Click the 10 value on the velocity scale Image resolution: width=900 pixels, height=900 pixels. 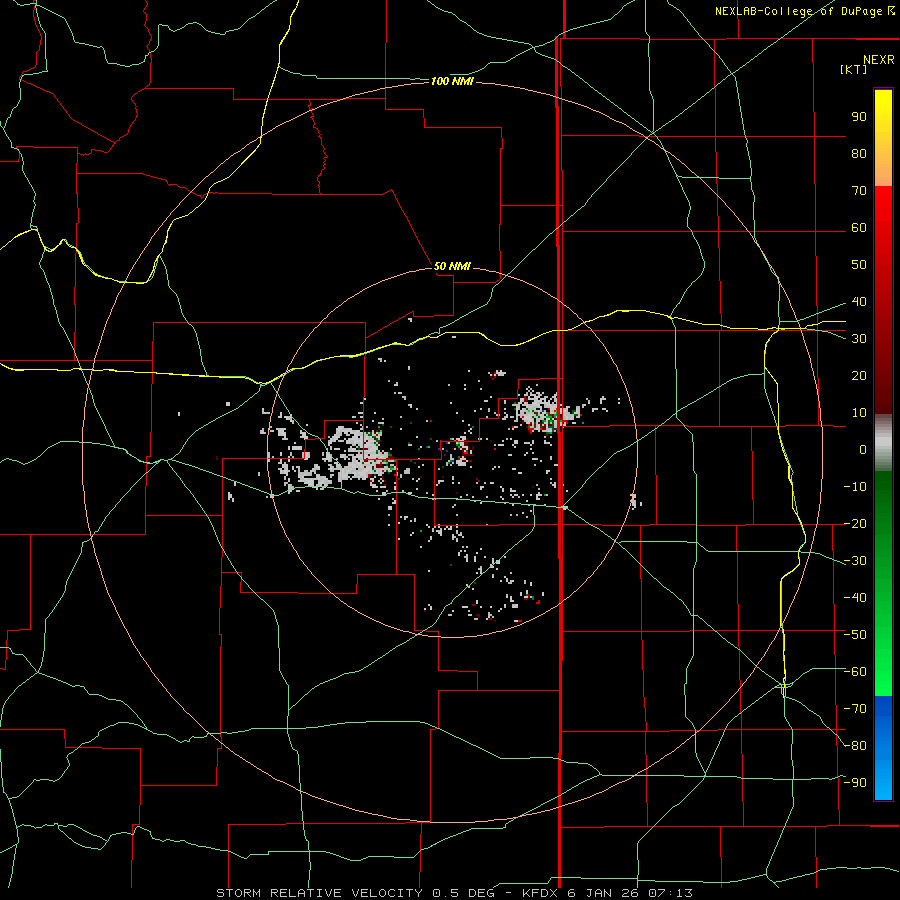(859, 413)
